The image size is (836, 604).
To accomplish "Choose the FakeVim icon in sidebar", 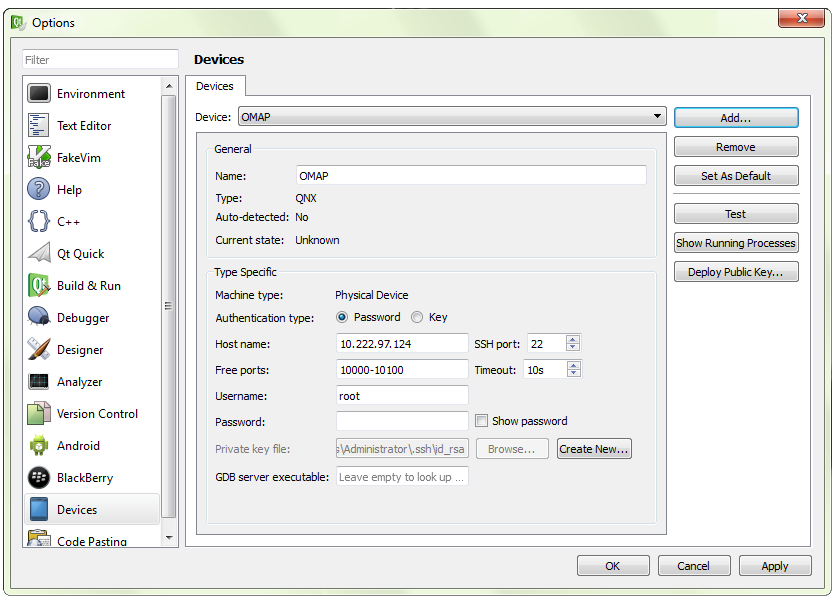I will 39,158.
